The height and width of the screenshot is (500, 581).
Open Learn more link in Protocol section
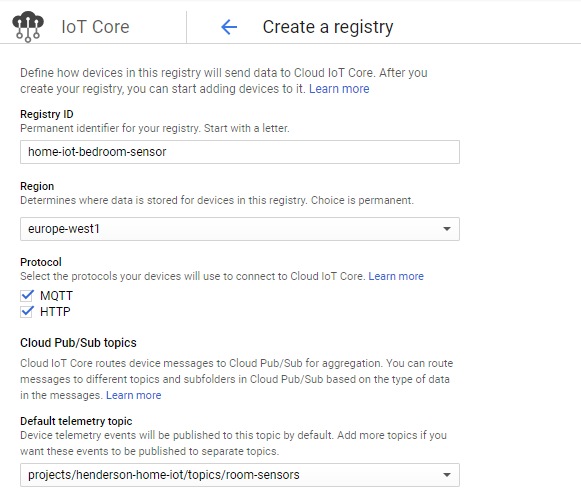click(396, 276)
